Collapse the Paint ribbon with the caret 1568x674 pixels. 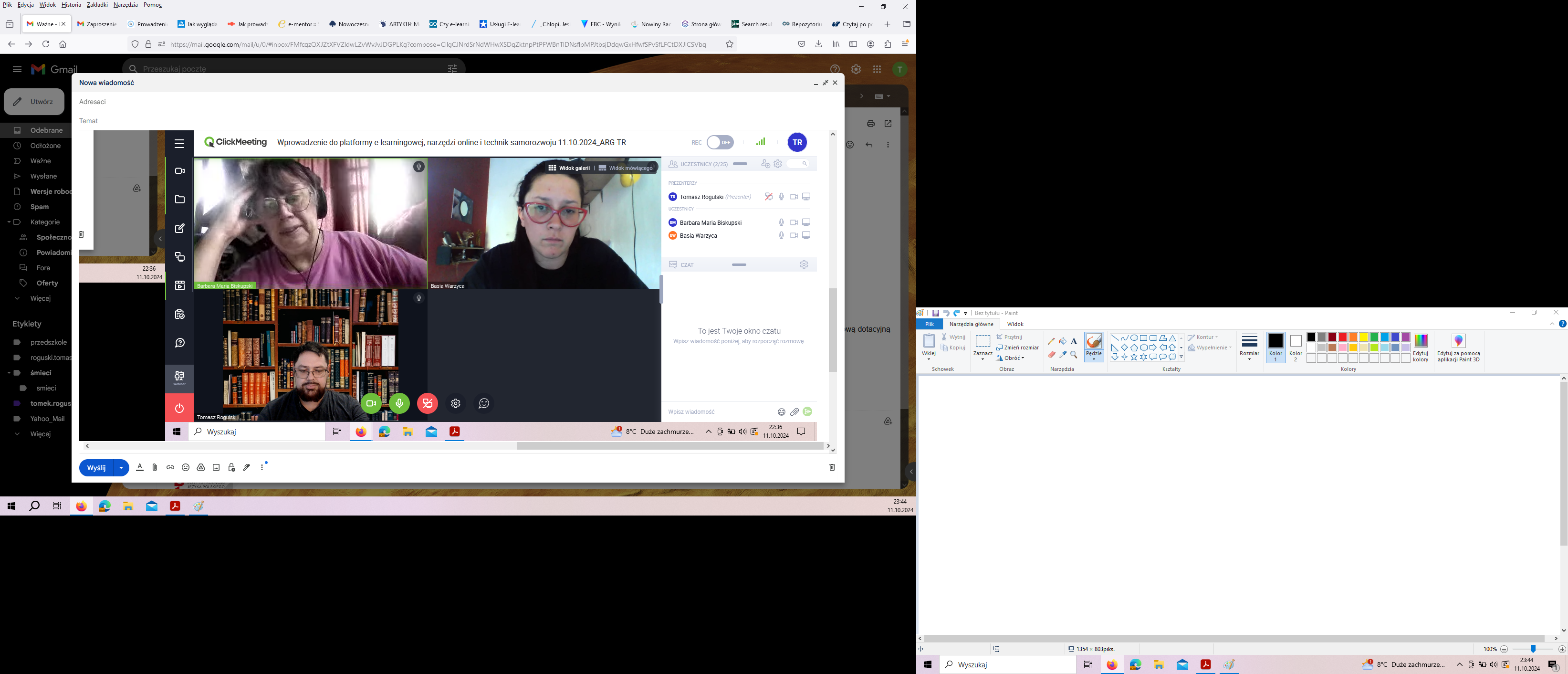click(x=1552, y=324)
